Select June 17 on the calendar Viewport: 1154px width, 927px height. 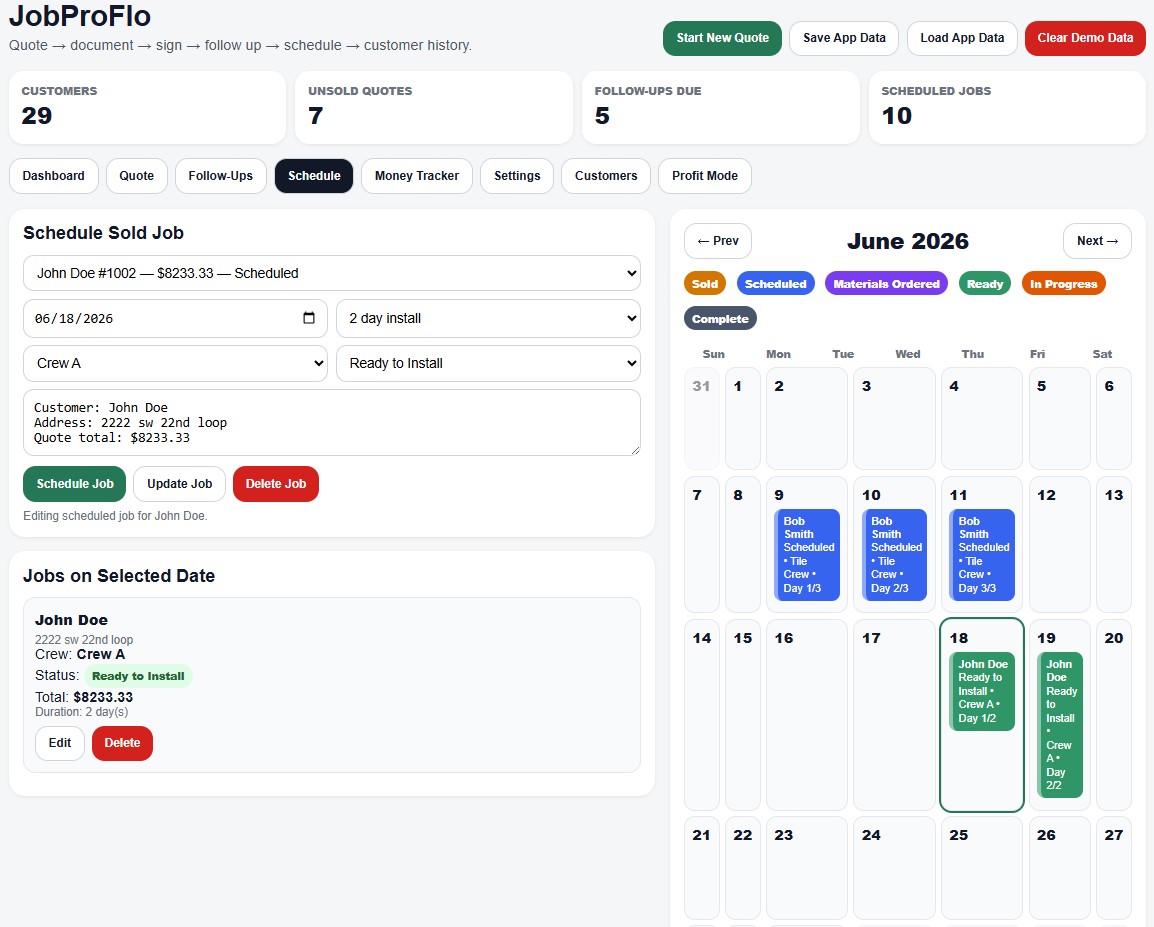pyautogui.click(x=894, y=715)
